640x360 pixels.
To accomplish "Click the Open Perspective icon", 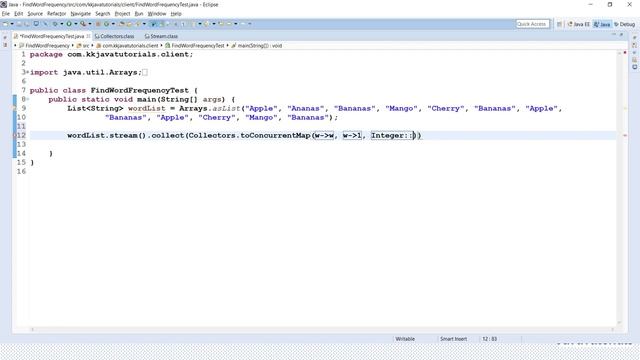I will [x=560, y=24].
